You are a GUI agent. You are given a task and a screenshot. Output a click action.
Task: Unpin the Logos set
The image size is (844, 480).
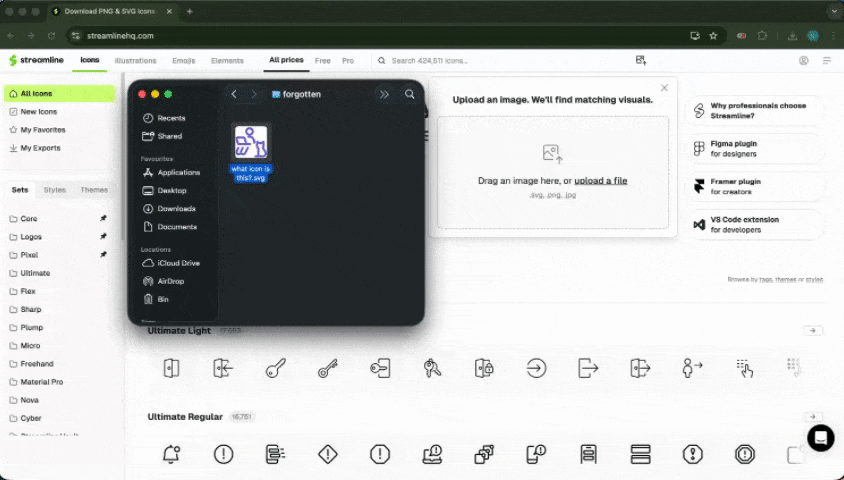[x=103, y=237]
